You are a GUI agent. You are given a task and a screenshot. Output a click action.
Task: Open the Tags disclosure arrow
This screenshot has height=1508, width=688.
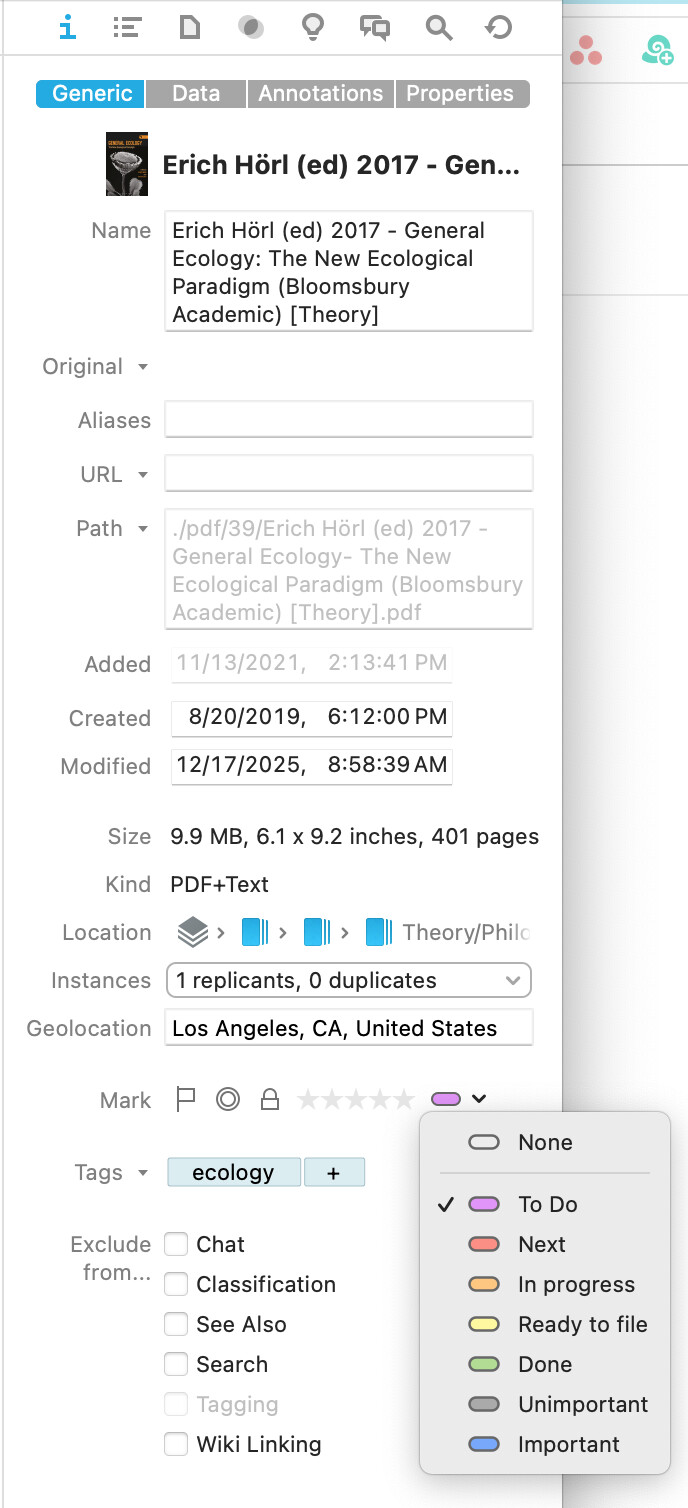pyautogui.click(x=143, y=1173)
